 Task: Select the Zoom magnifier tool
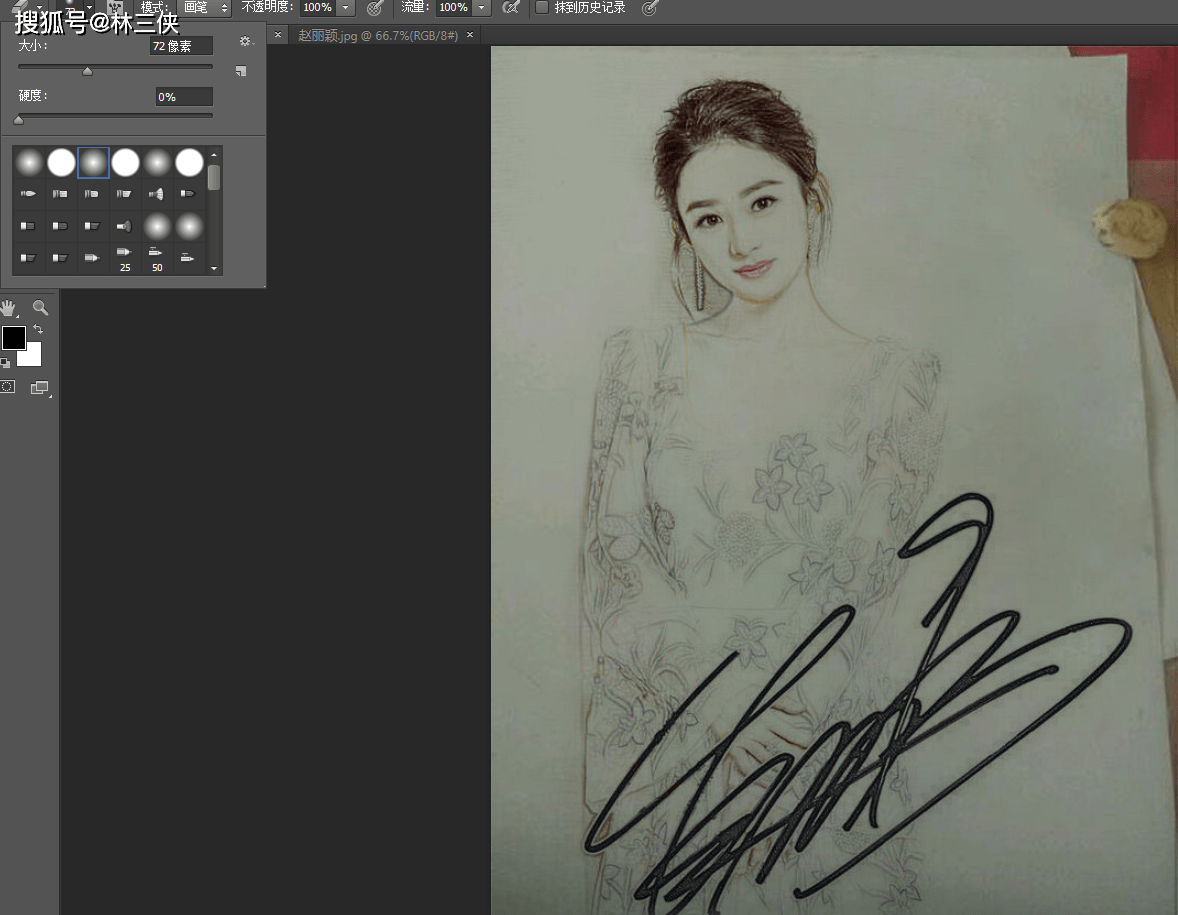[41, 308]
